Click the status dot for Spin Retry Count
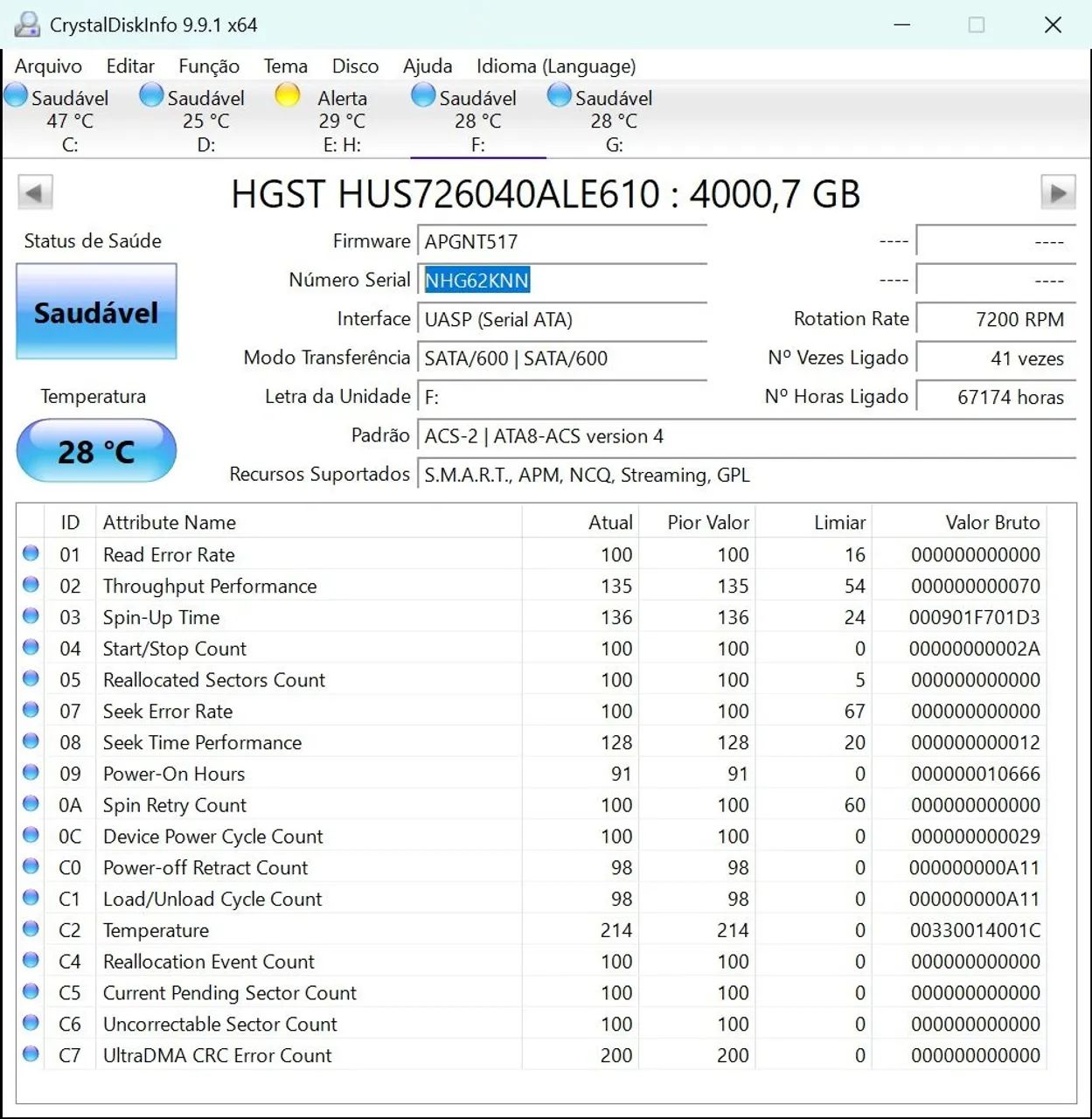Viewport: 1092px width, 1119px height. (31, 804)
